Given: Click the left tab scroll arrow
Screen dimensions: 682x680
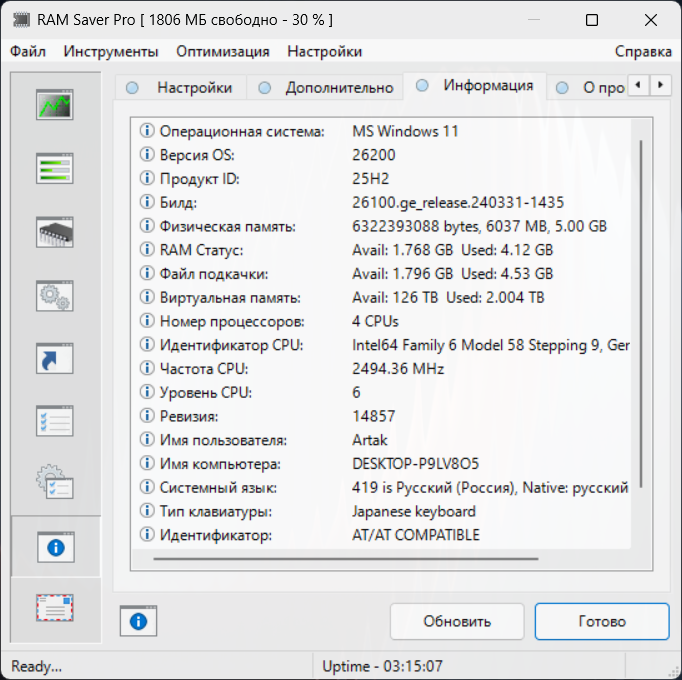Looking at the screenshot, I should coord(638,85).
